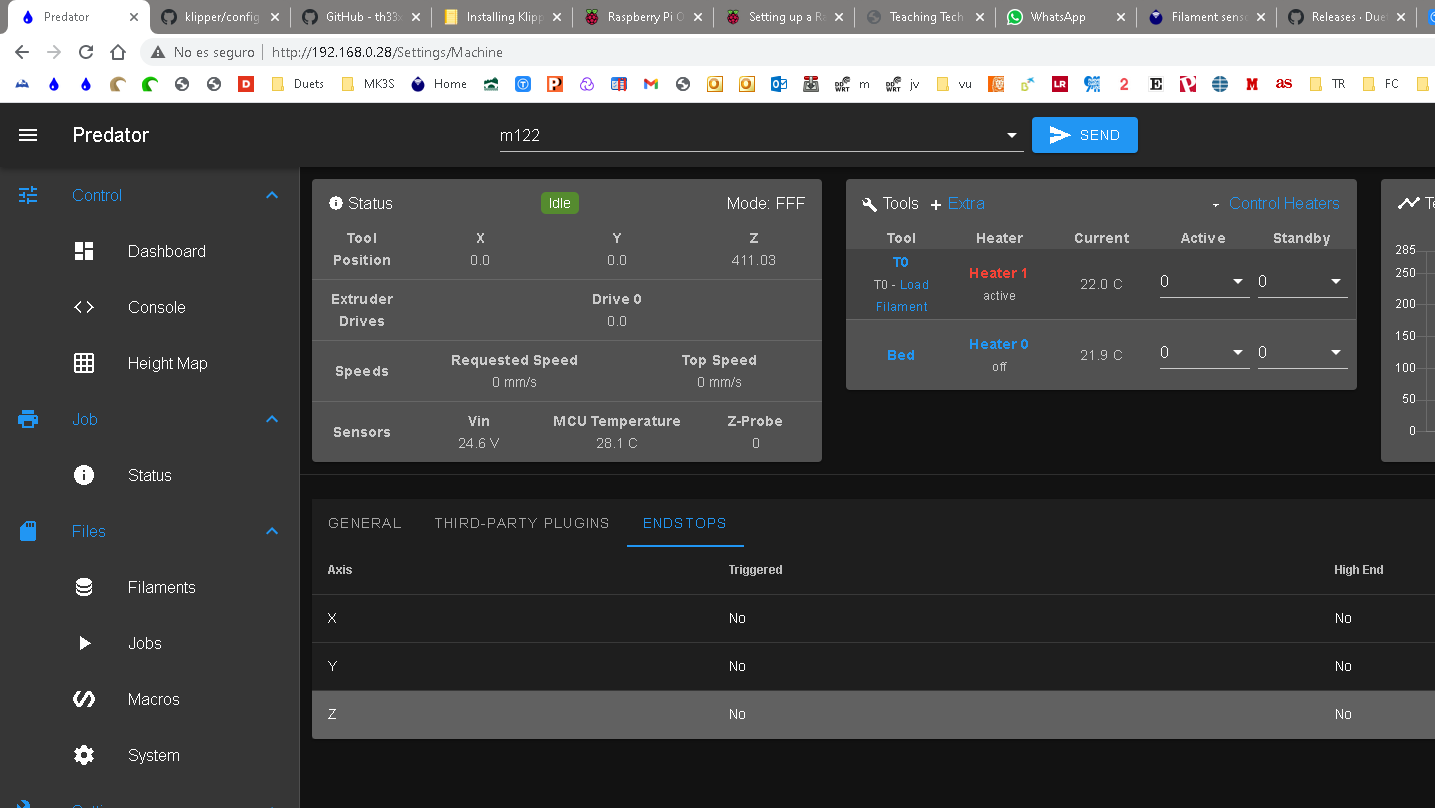Click the Control sliders icon

point(28,195)
